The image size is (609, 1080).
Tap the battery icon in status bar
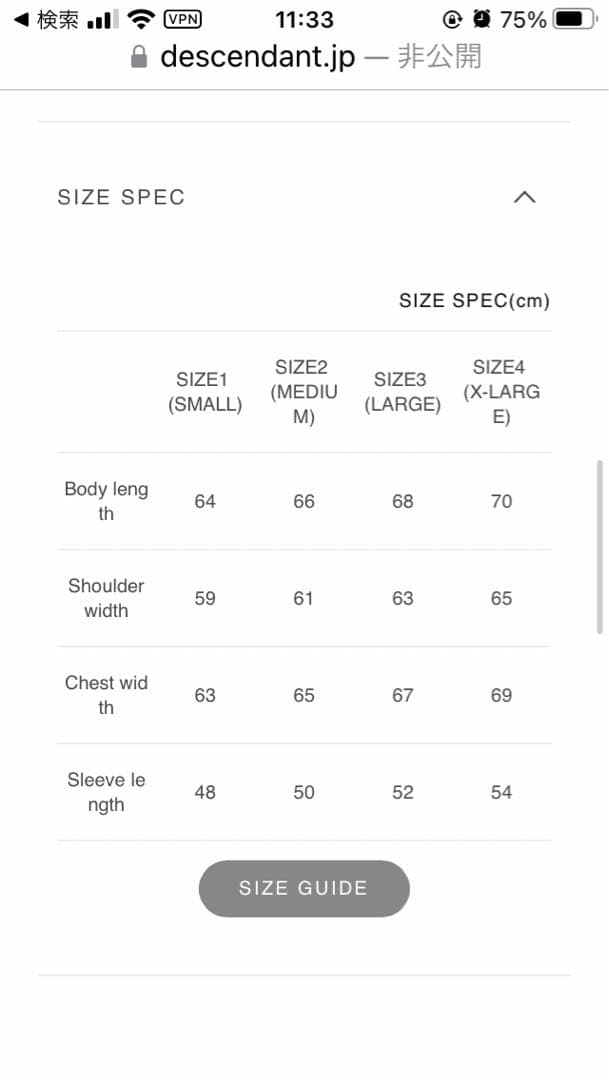575,19
